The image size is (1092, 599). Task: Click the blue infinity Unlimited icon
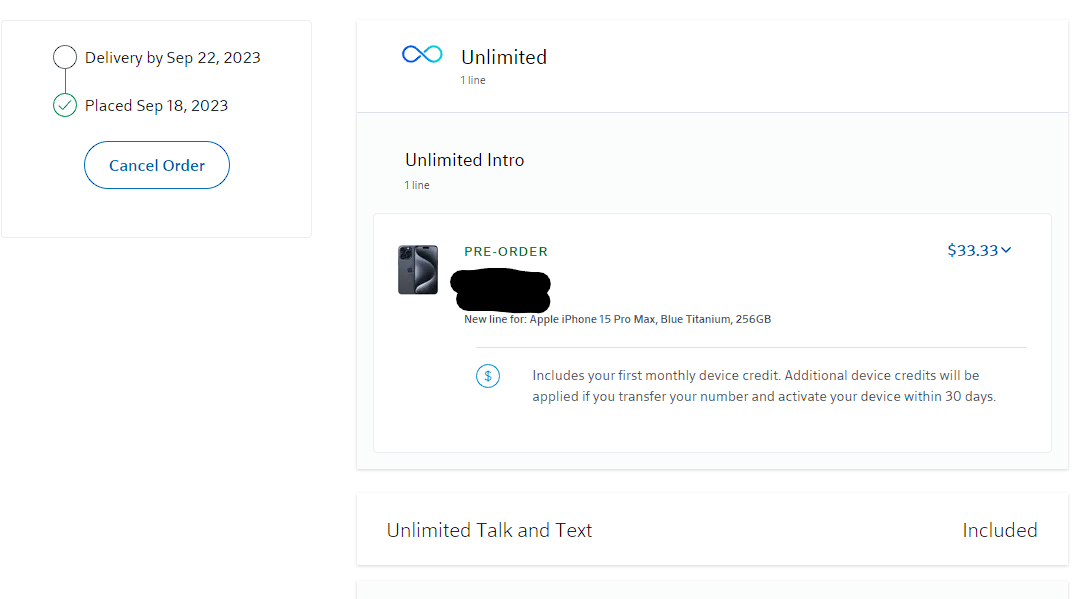tap(422, 54)
